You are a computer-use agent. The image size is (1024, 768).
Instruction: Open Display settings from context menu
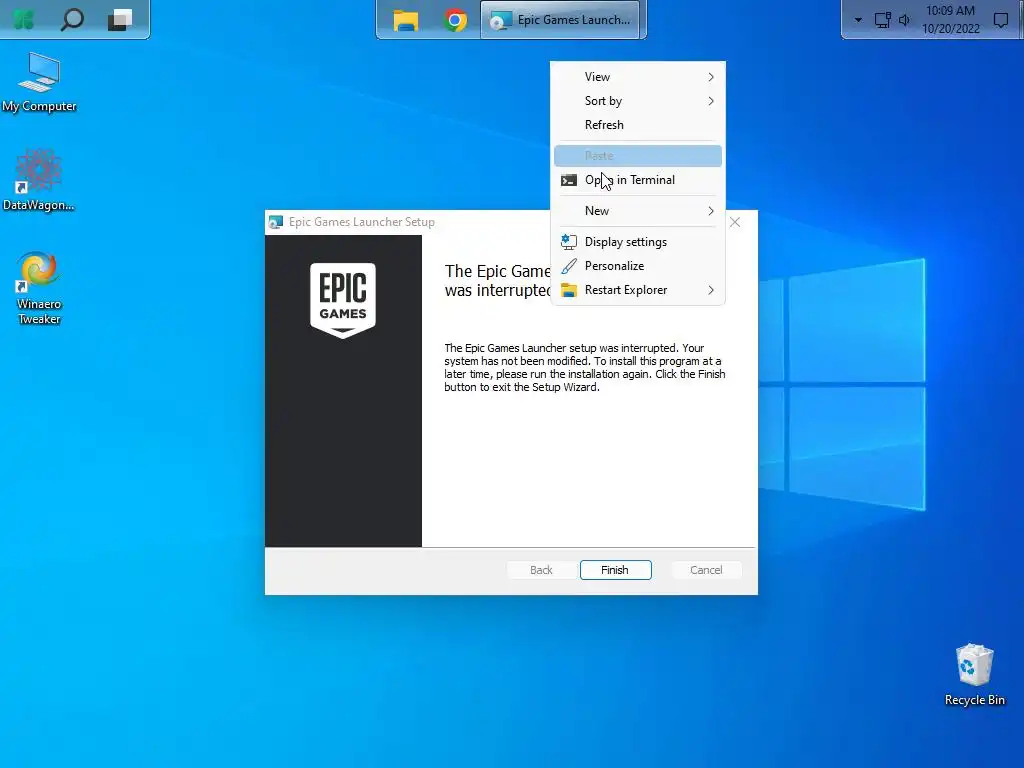pyautogui.click(x=638, y=242)
